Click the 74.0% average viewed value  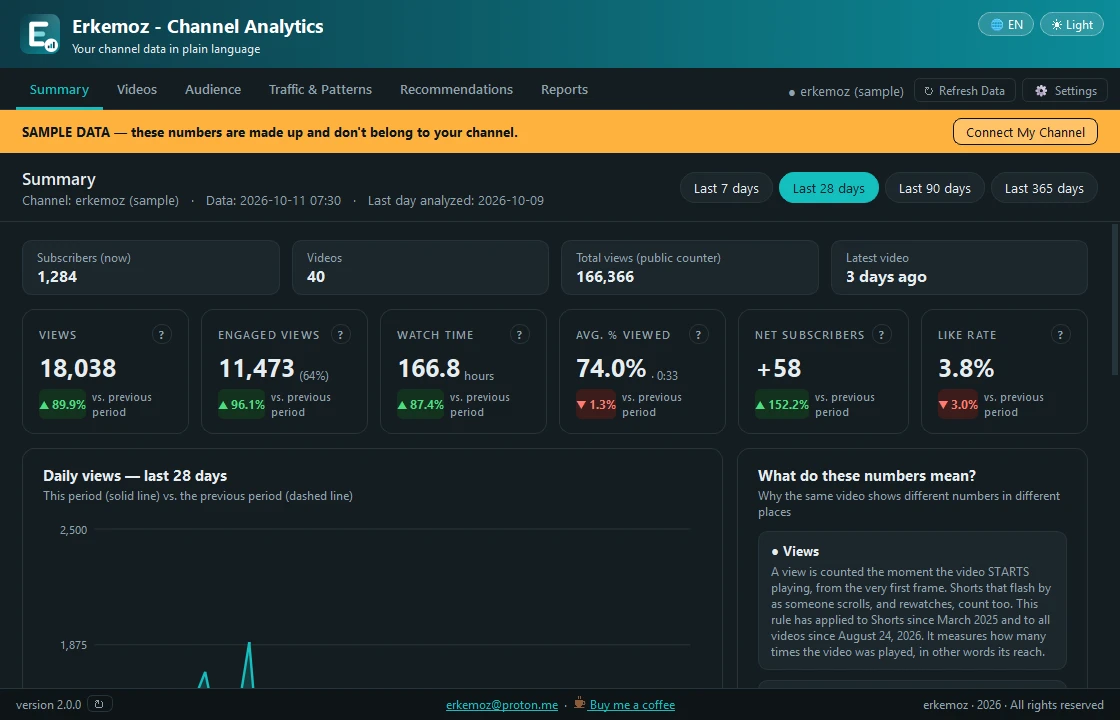(611, 369)
